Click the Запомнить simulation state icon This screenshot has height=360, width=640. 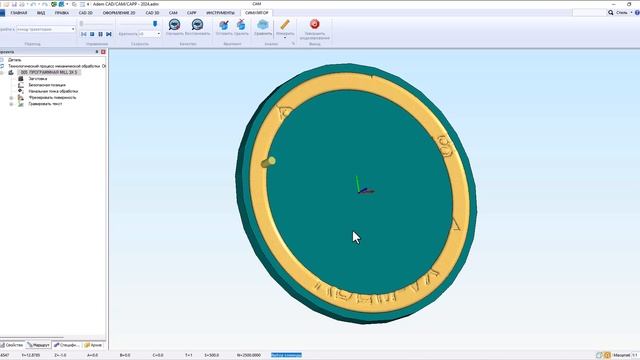click(x=175, y=25)
